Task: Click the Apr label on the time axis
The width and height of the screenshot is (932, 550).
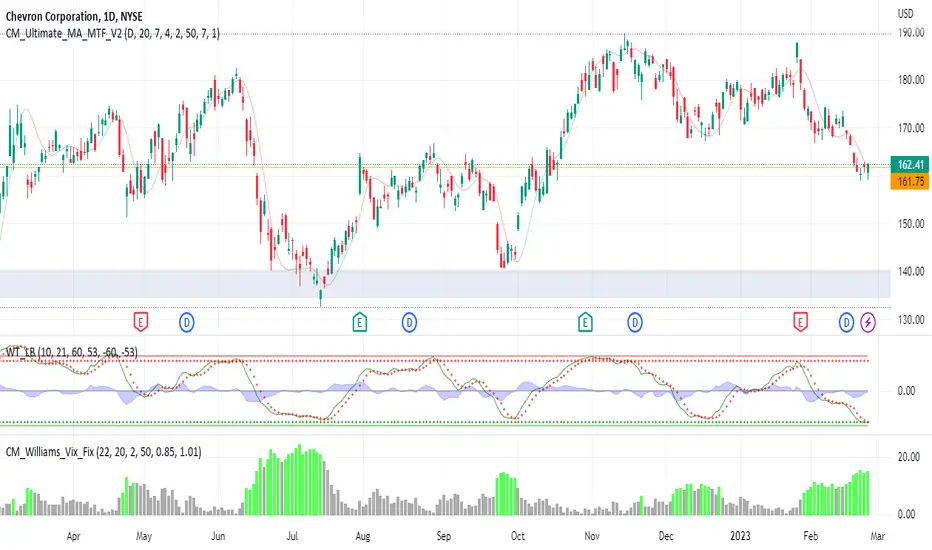Action: click(73, 536)
